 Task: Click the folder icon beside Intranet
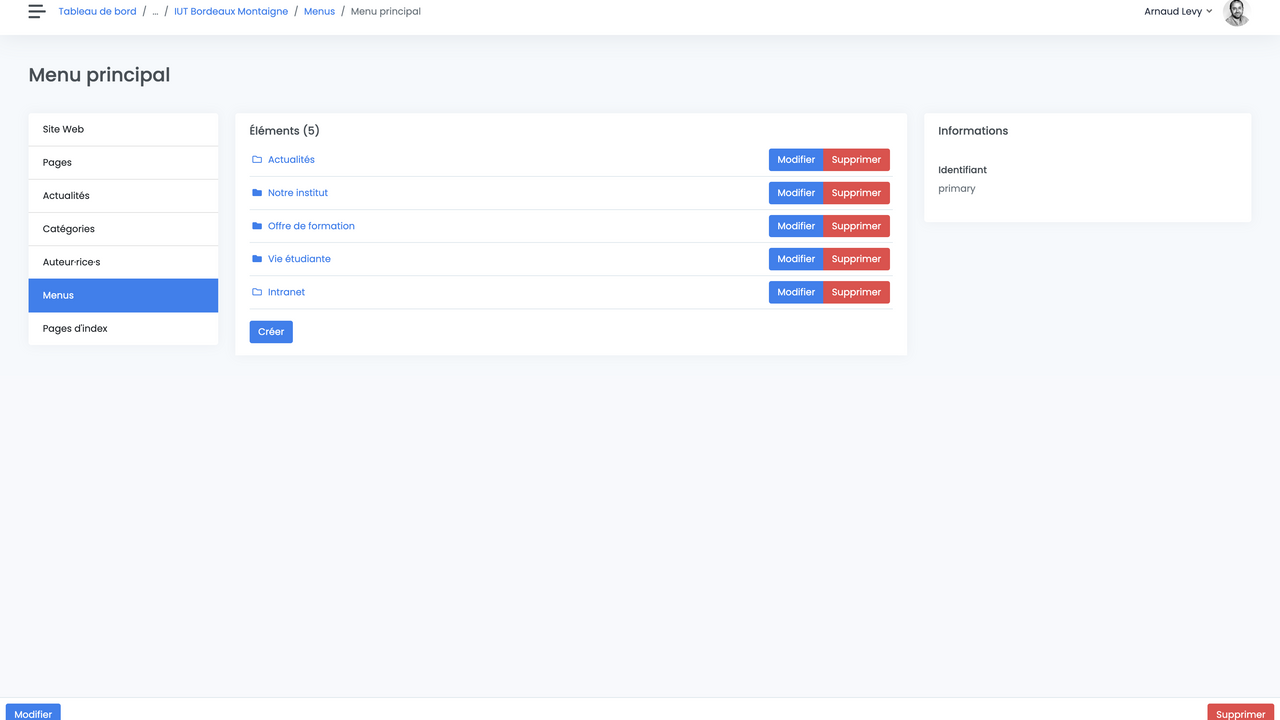[257, 292]
